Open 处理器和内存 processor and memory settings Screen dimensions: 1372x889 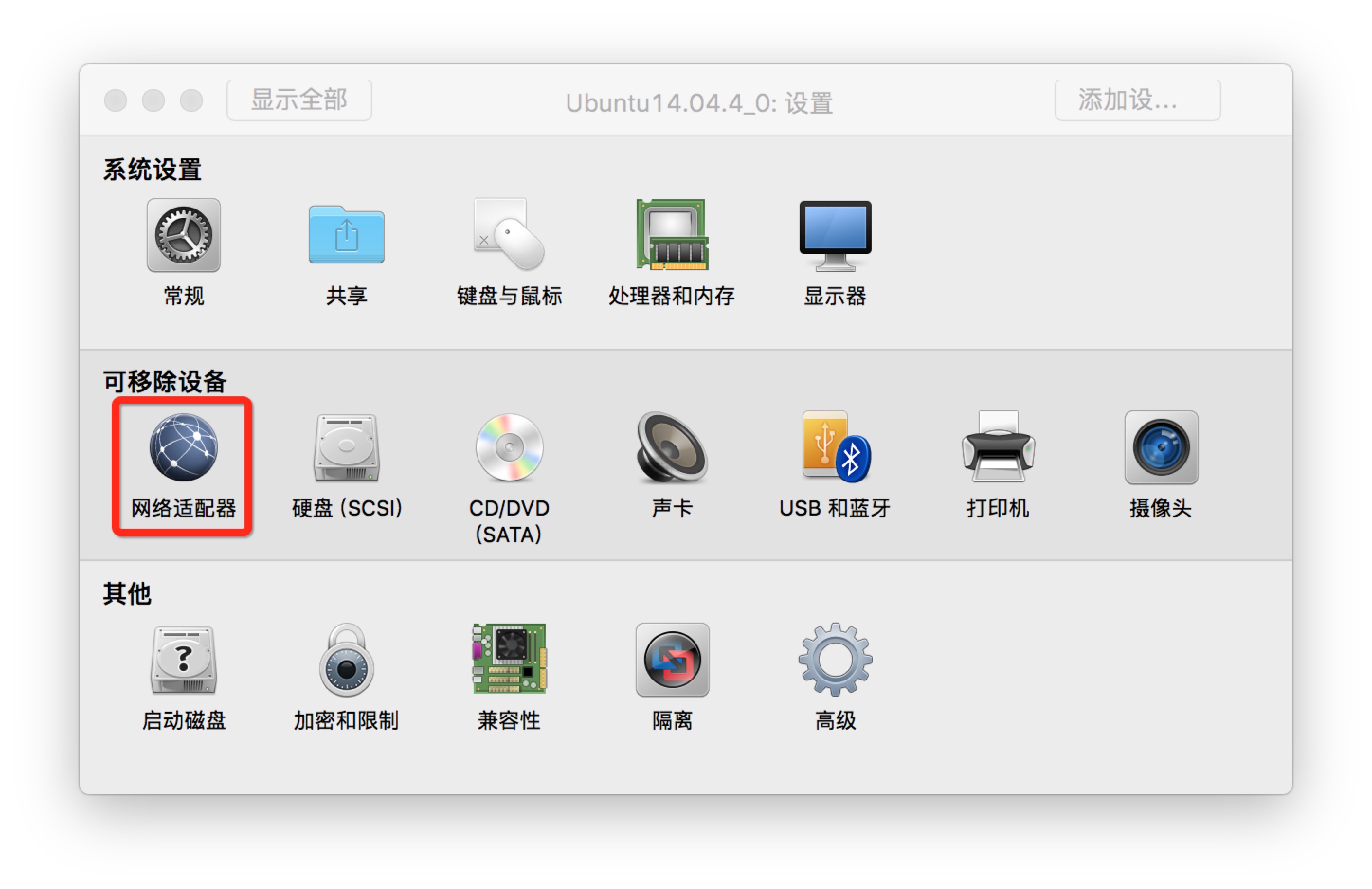(672, 234)
